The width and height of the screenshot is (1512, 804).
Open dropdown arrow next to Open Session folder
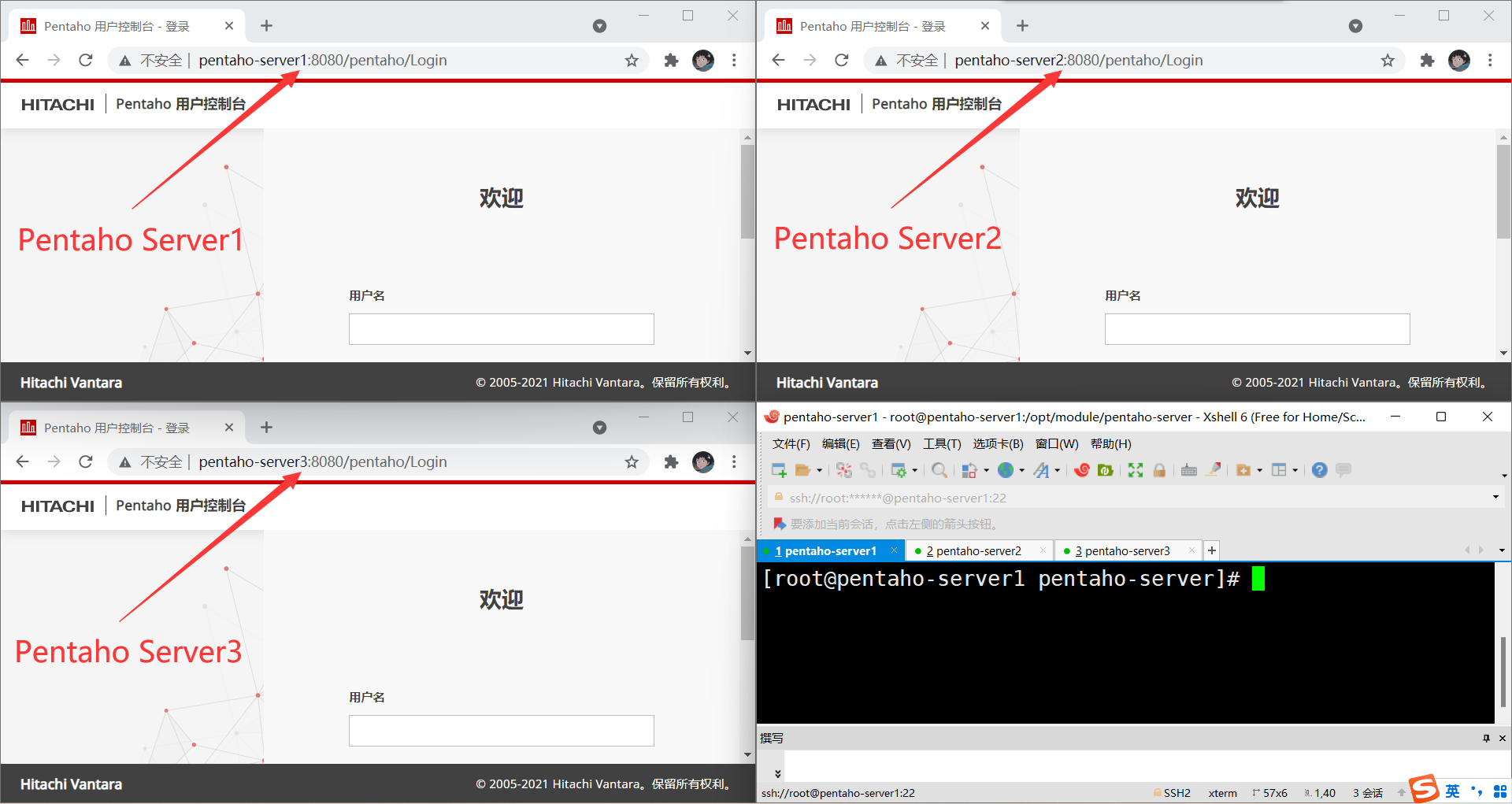[x=820, y=471]
